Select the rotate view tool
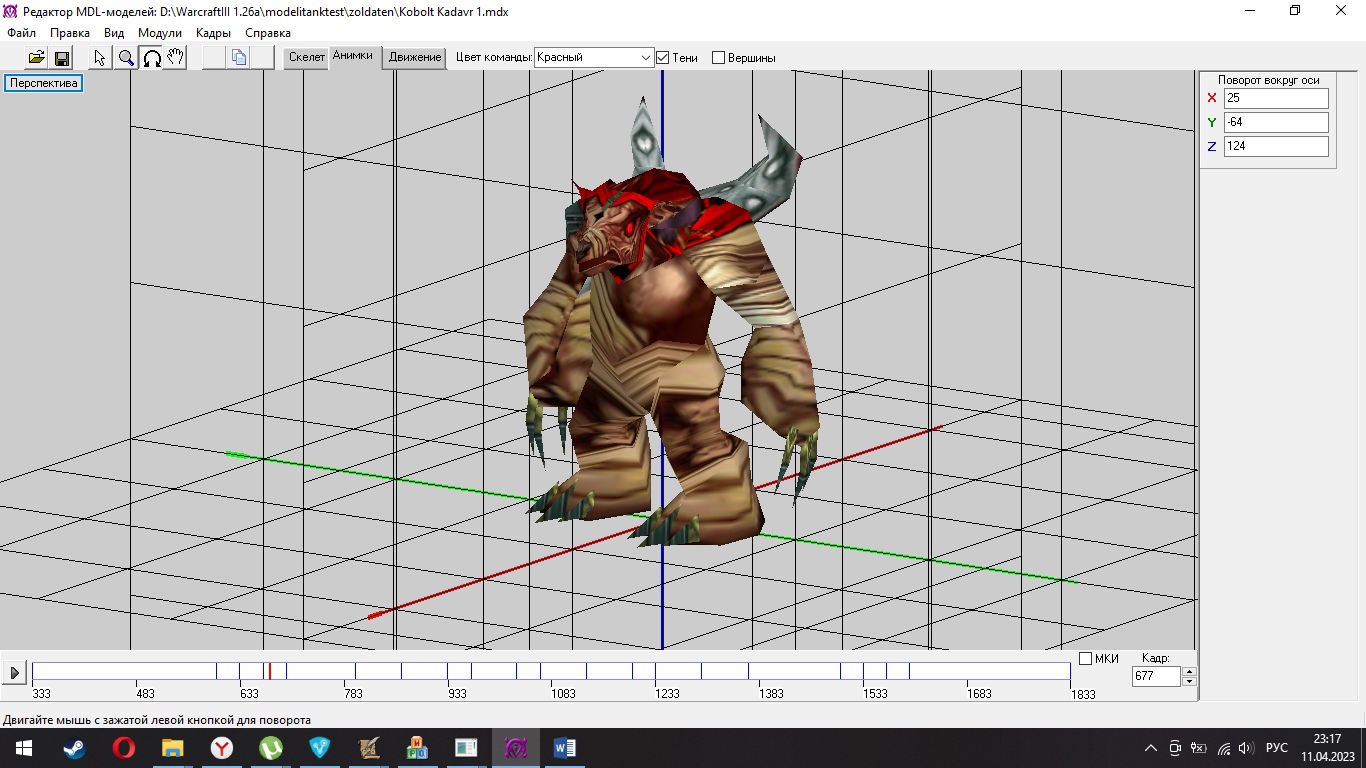Image resolution: width=1366 pixels, height=768 pixels. point(151,58)
